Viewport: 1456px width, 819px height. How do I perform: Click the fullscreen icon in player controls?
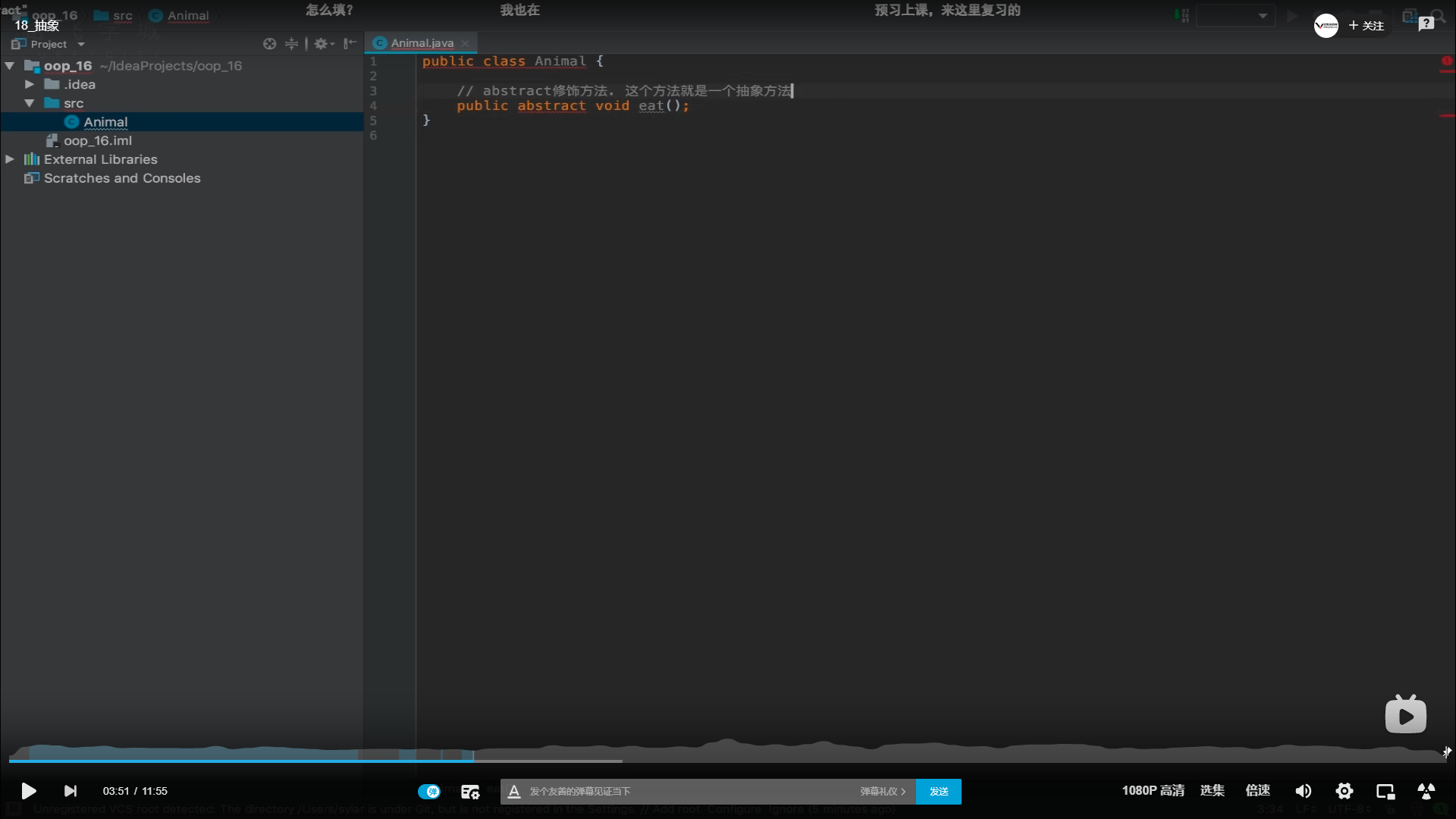click(x=1426, y=791)
